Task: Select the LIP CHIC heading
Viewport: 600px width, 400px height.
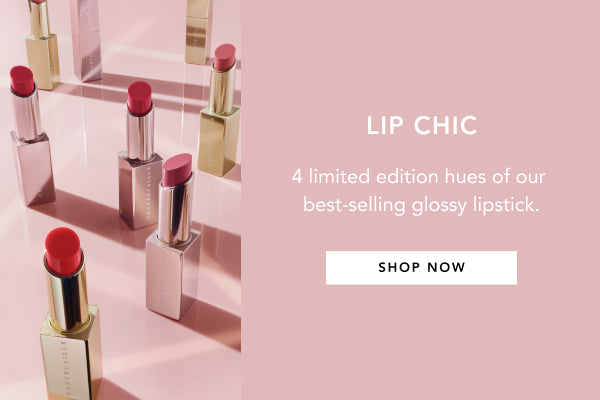Action: pos(422,125)
